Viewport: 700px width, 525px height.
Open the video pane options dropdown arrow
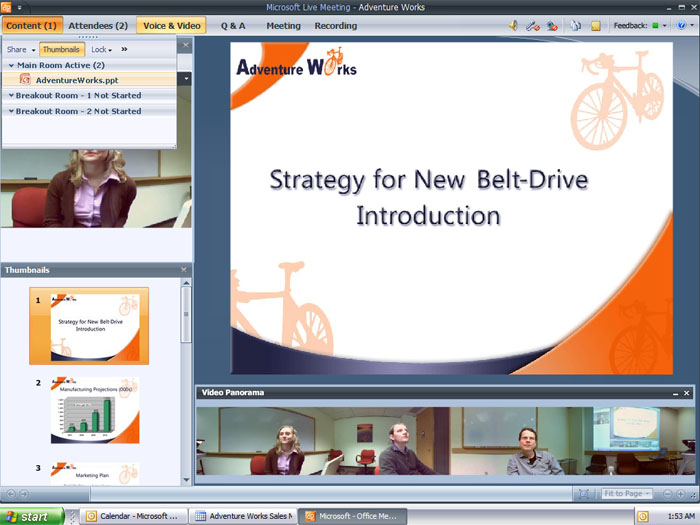tap(186, 79)
